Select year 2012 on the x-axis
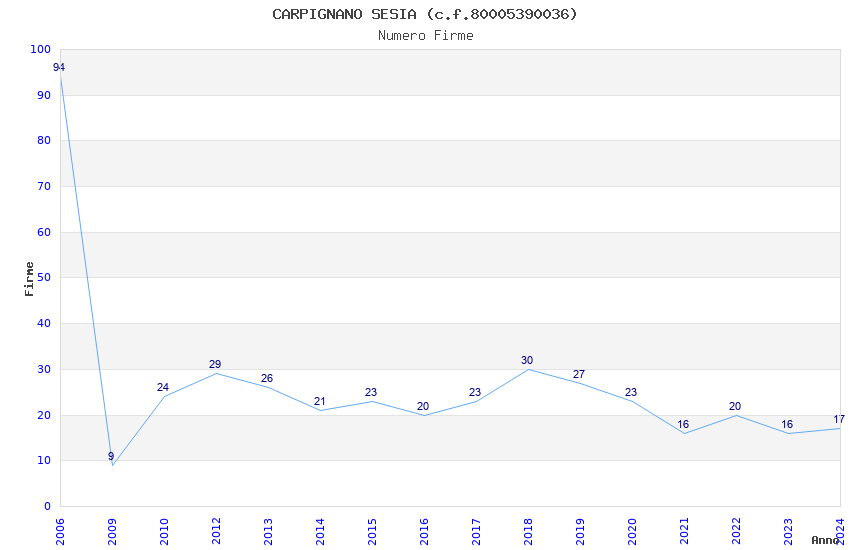The image size is (850, 550). click(x=216, y=532)
